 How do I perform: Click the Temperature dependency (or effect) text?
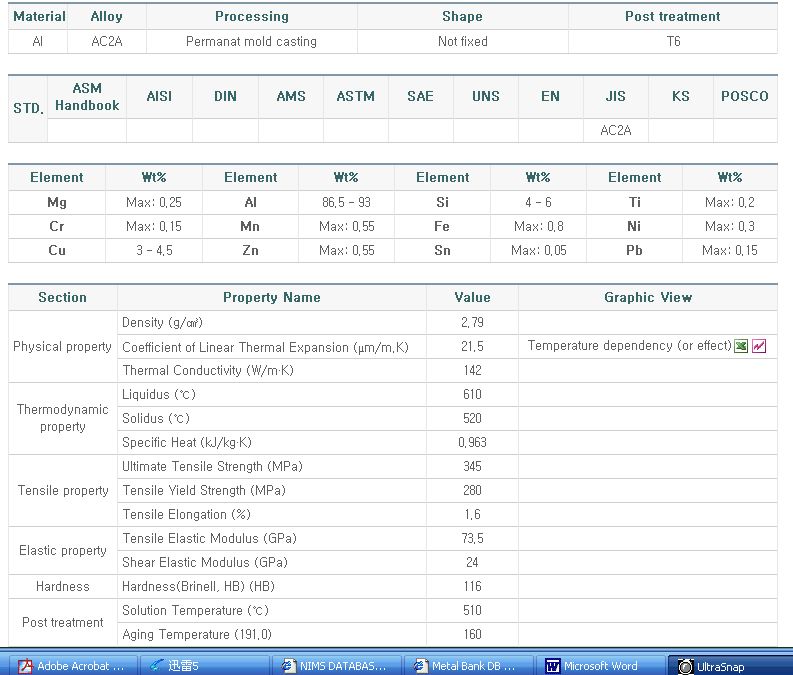[x=630, y=346]
